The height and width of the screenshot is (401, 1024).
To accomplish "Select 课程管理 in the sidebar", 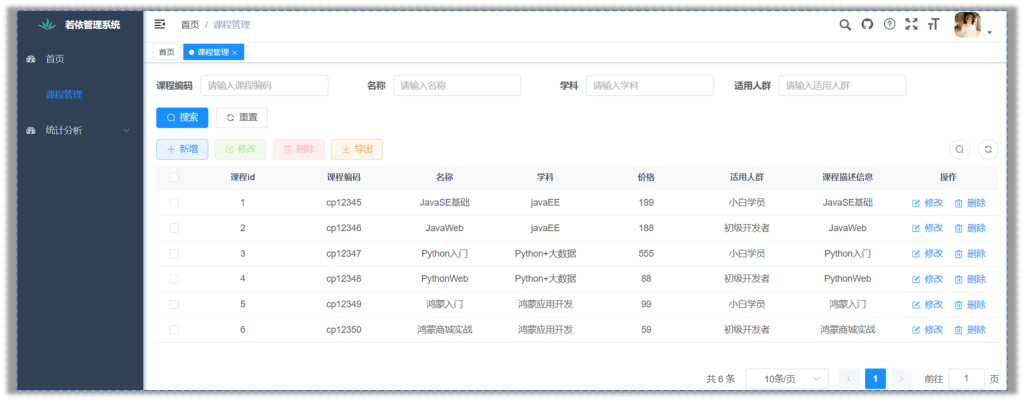I will coord(64,95).
